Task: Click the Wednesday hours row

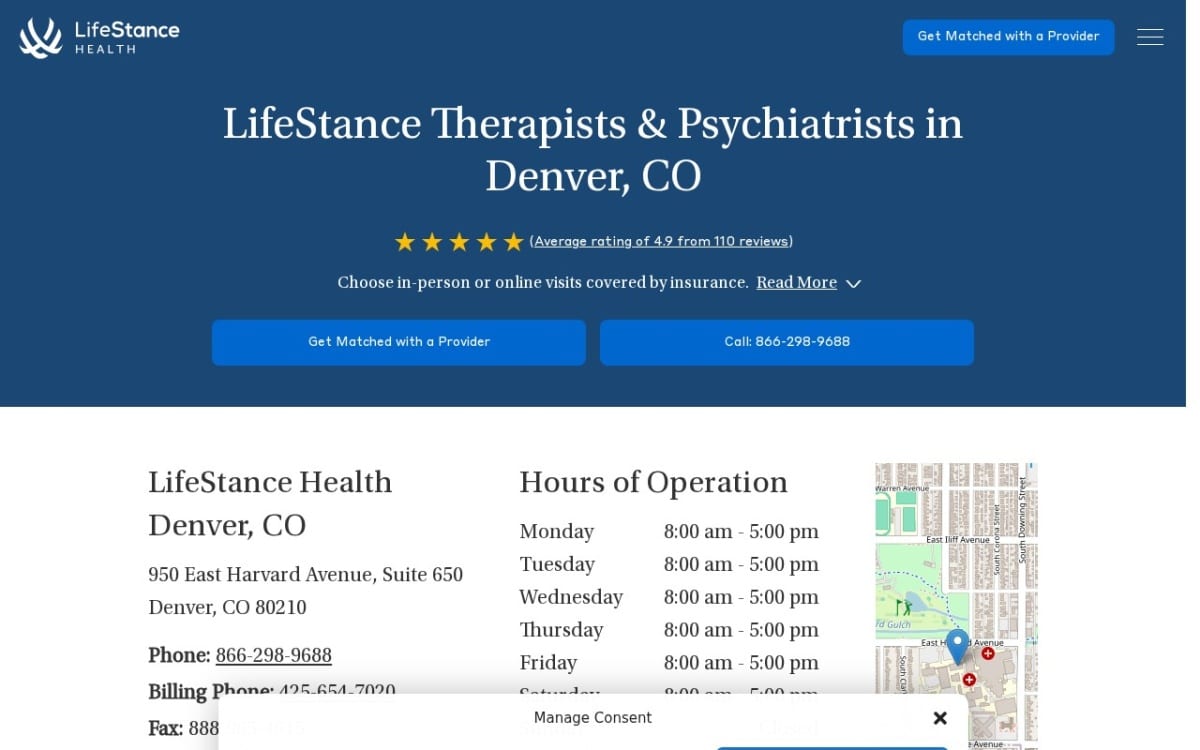Action: 669,598
